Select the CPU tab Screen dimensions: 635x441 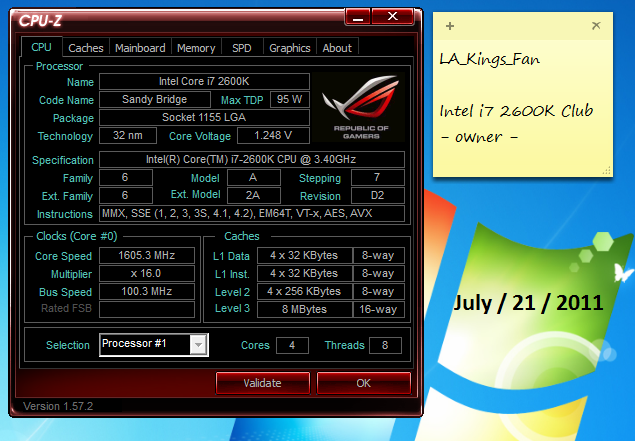[41, 47]
